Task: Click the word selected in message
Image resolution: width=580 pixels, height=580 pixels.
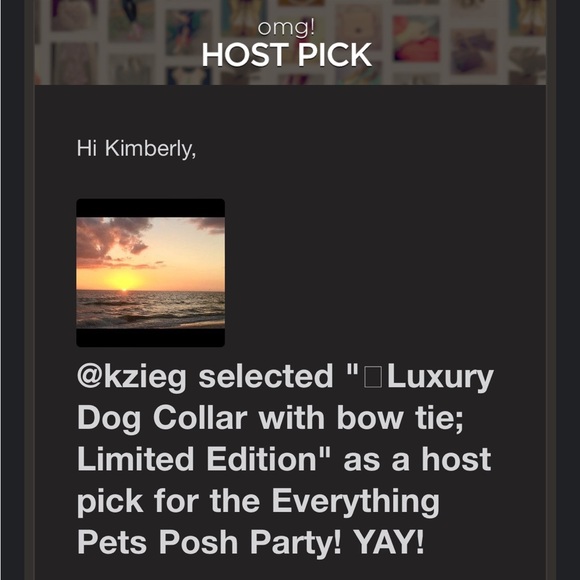Action: click(x=266, y=376)
